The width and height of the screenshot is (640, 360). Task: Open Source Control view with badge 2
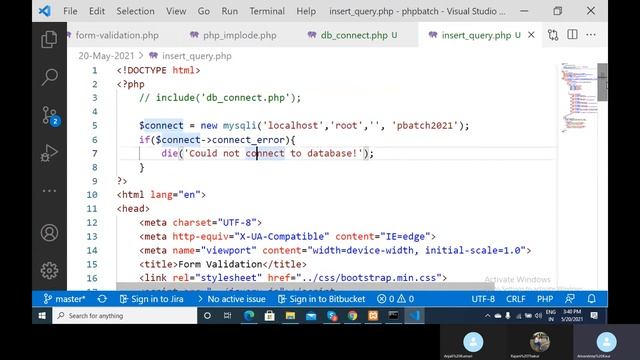point(51,116)
